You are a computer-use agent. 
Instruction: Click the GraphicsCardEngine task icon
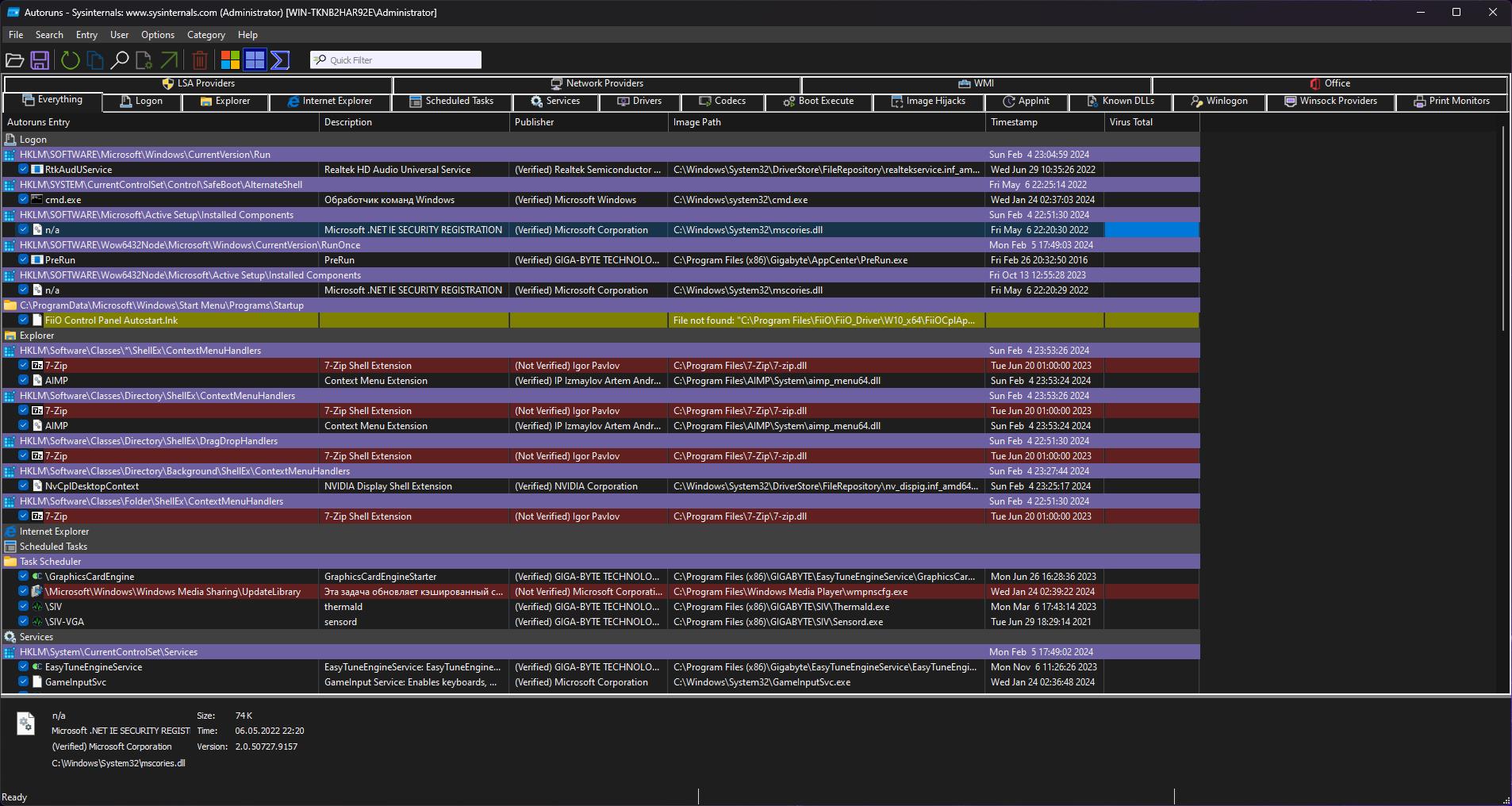pos(37,577)
